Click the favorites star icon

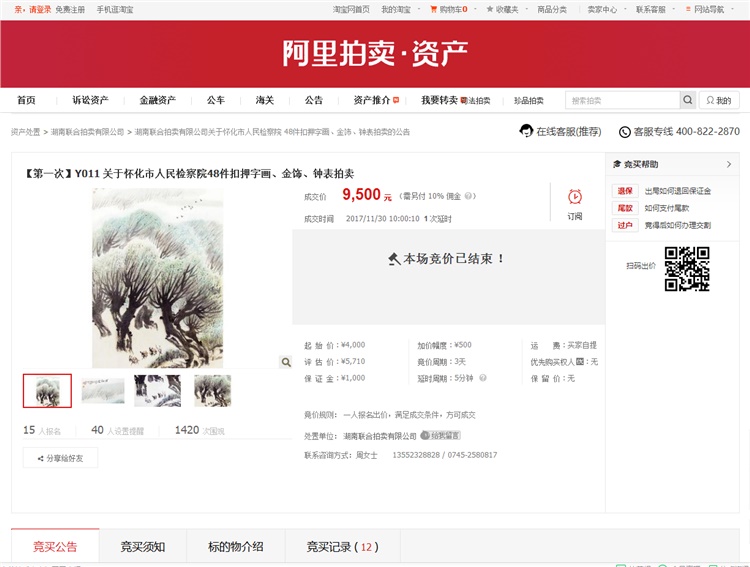click(x=490, y=9)
